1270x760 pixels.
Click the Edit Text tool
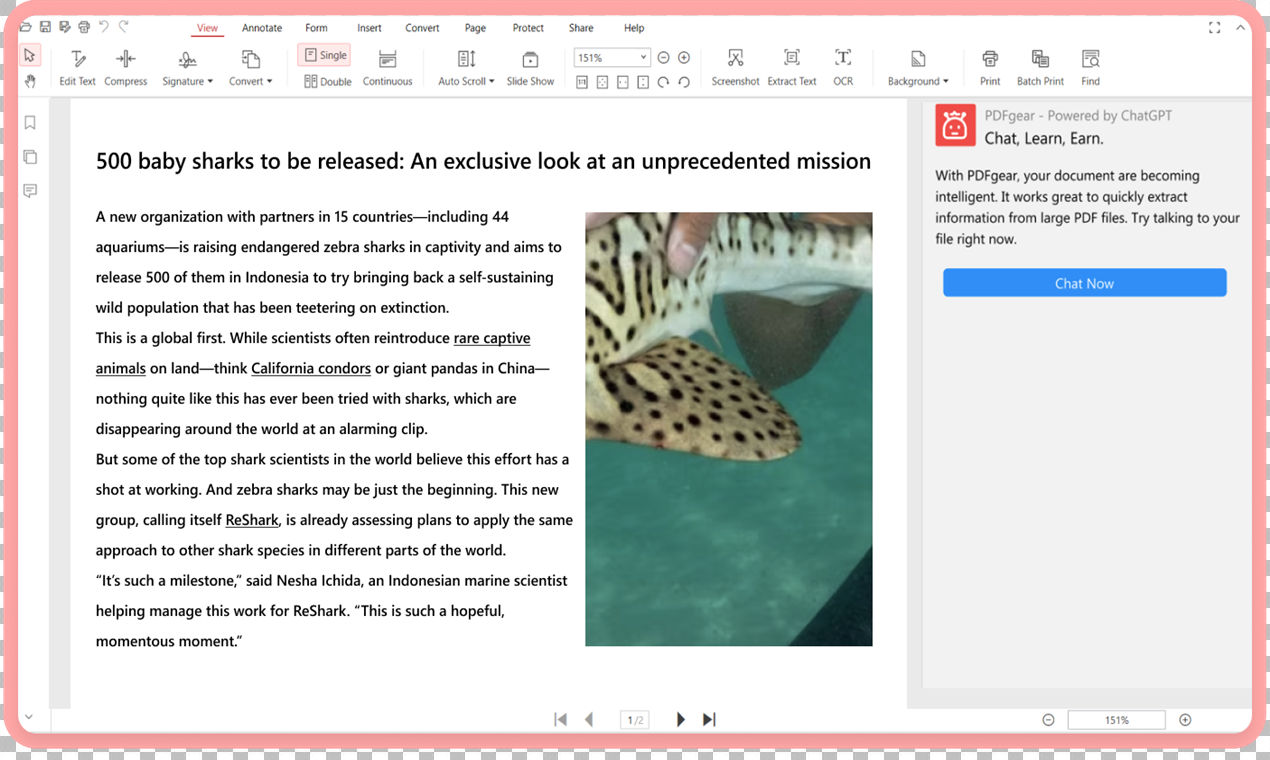78,68
